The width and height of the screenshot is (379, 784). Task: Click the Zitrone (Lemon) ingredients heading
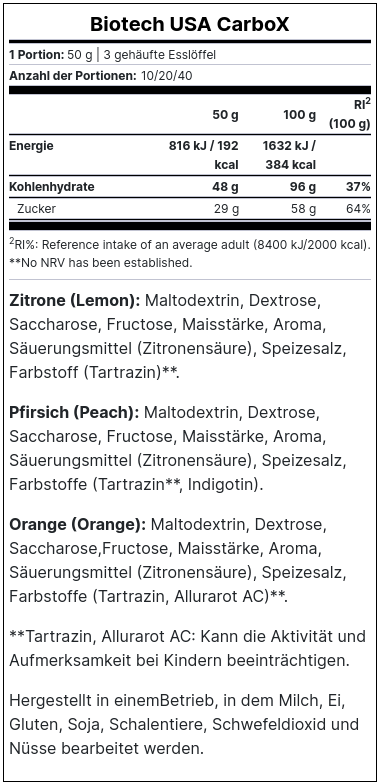[x=74, y=301]
